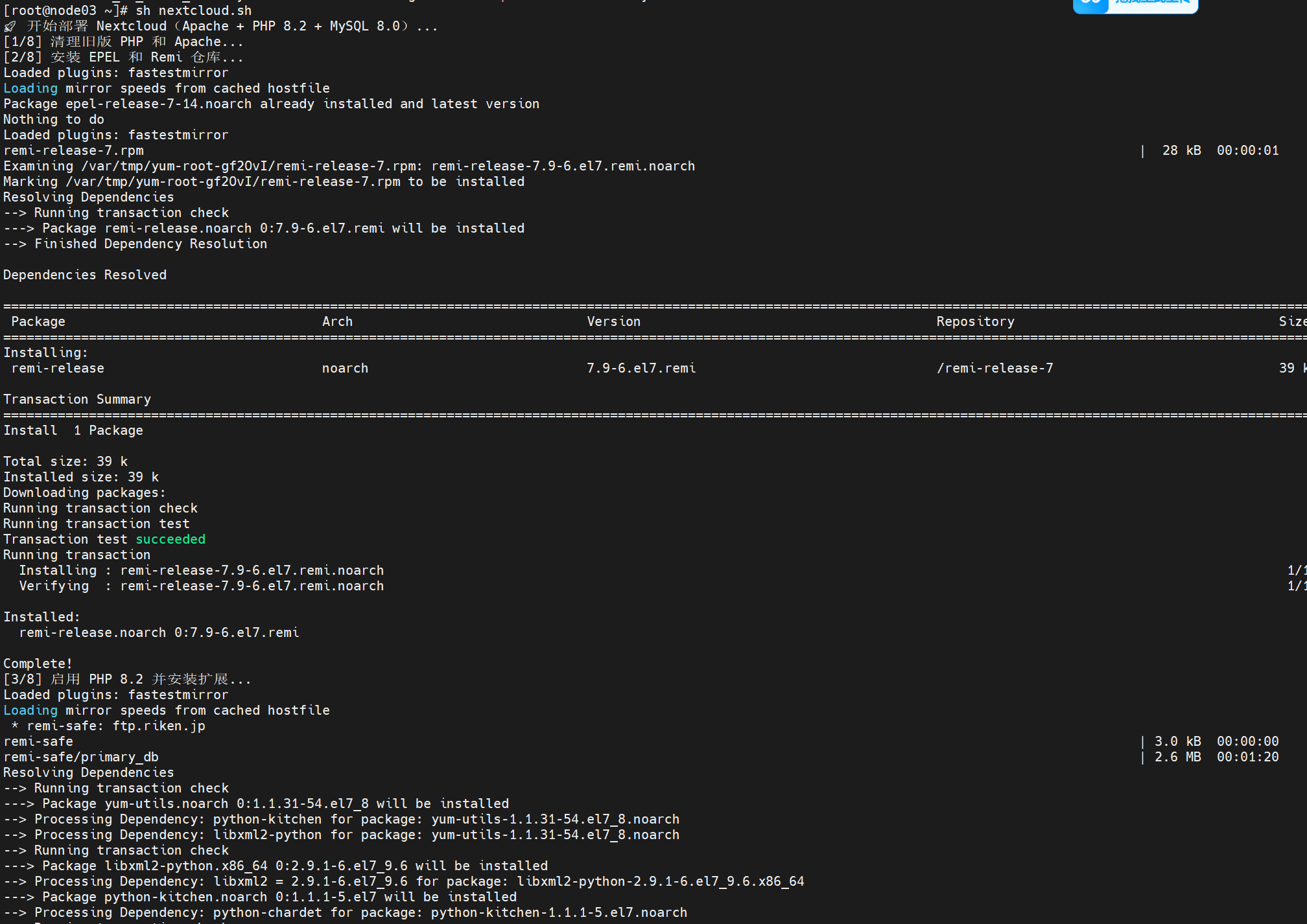Click the "Running transaction test" line
This screenshot has height=924, width=1307.
pos(97,524)
